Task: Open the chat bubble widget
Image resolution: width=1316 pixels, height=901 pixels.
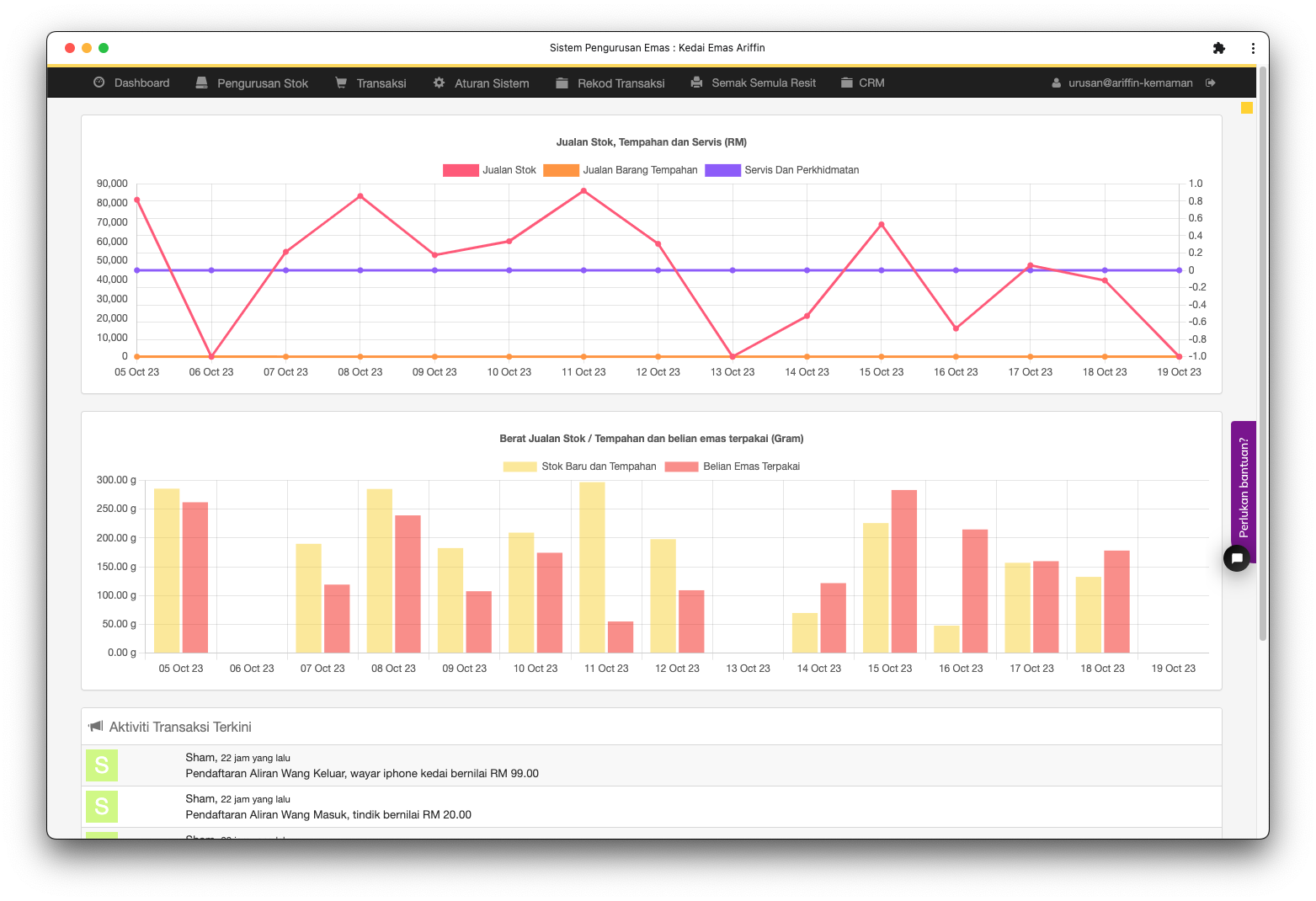Action: 1236,557
